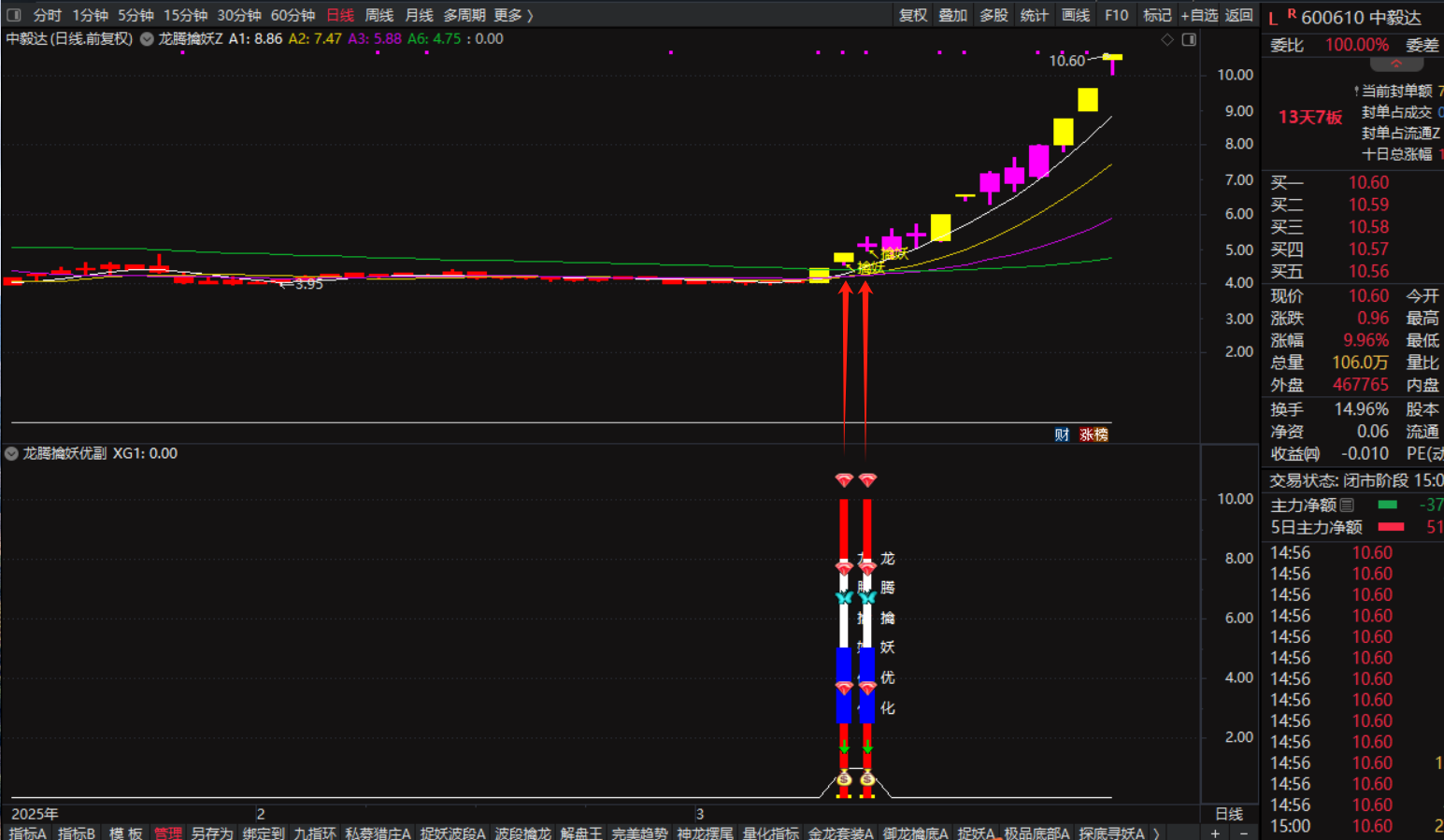Click the 涨榜 icon in chart corner
This screenshot has height=840, width=1444.
1094,434
